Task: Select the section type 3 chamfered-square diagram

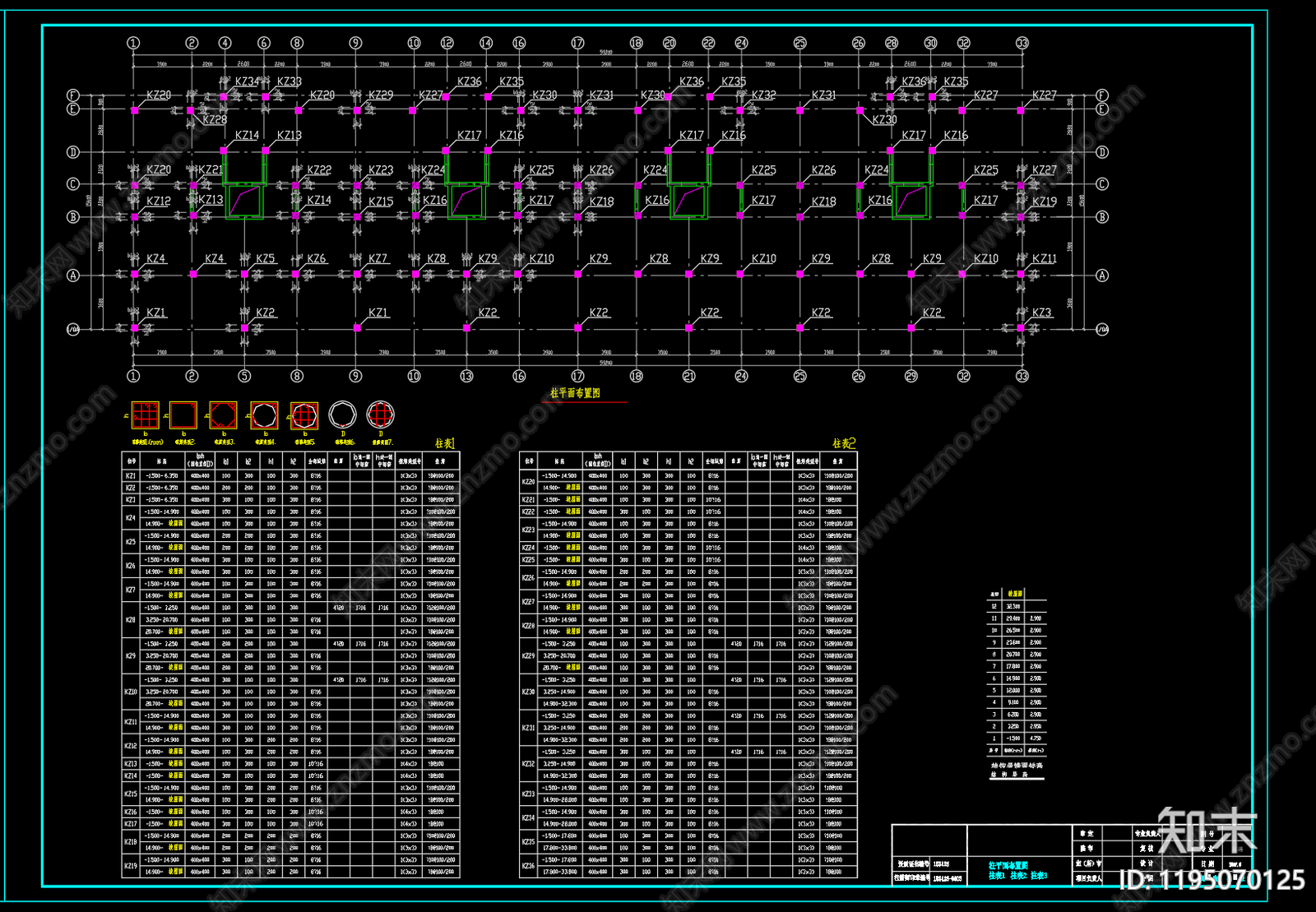Action: tap(223, 415)
